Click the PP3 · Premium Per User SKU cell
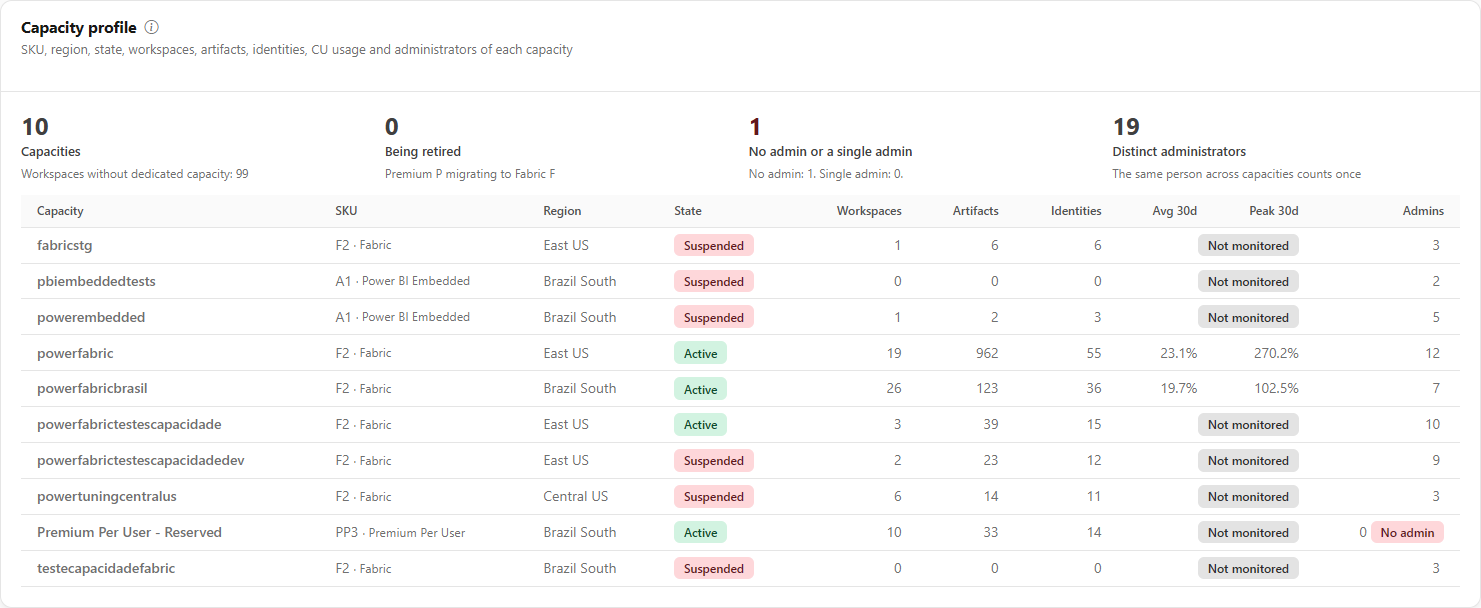1481x608 pixels. click(400, 532)
